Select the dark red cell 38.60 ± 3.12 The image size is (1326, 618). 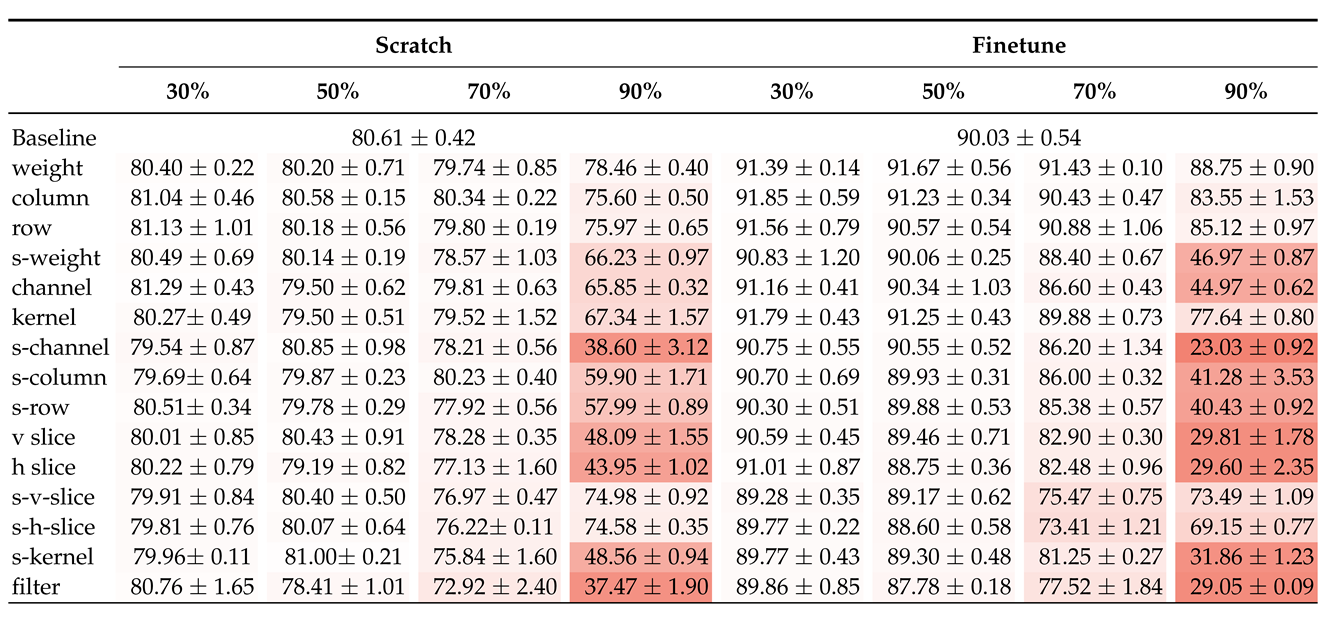[640, 348]
